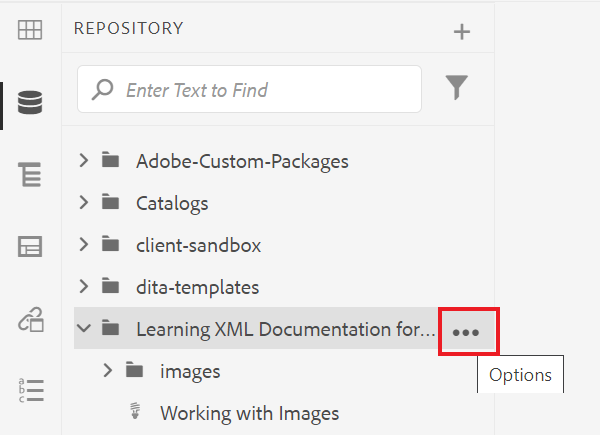Screen dimensions: 600x435
Task: Open the filter funnel icon
Action: click(x=457, y=89)
